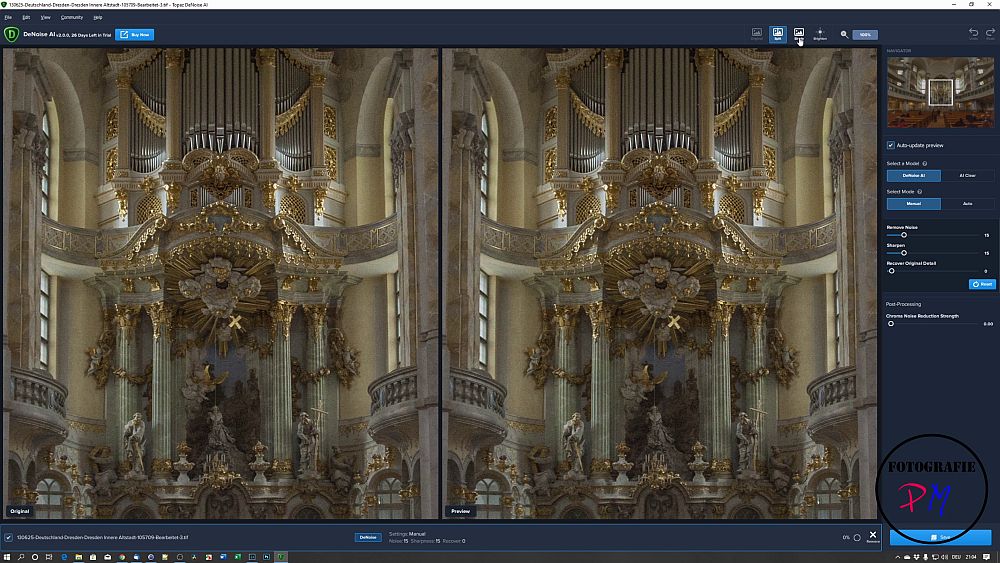Open File Explorer from taskbar
This screenshot has height=563, width=1000.
tap(79, 557)
